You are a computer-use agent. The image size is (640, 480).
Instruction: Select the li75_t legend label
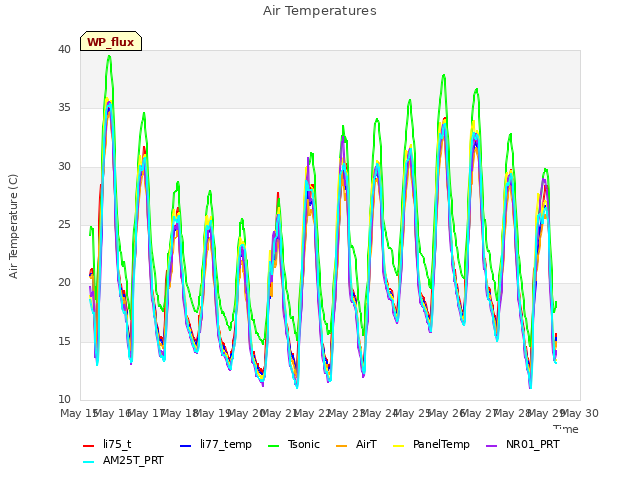(x=117, y=444)
